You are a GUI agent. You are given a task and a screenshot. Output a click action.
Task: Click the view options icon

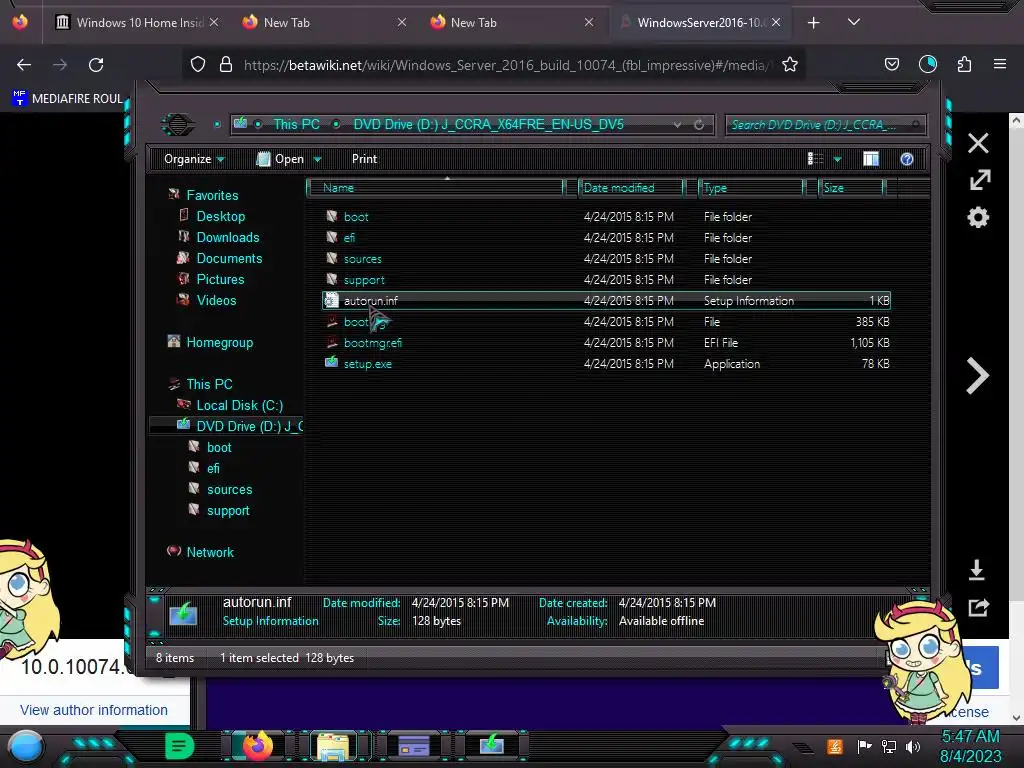815,159
